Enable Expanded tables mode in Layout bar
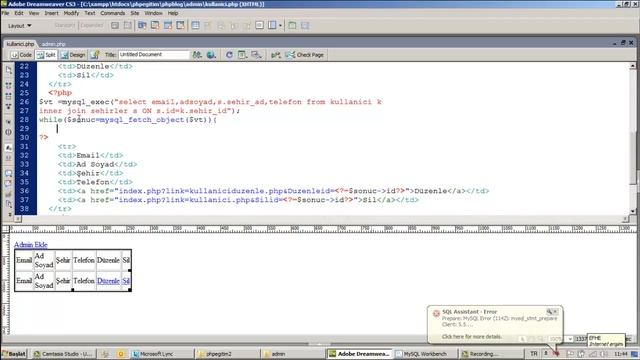This screenshot has width=640, height=360. point(92,25)
